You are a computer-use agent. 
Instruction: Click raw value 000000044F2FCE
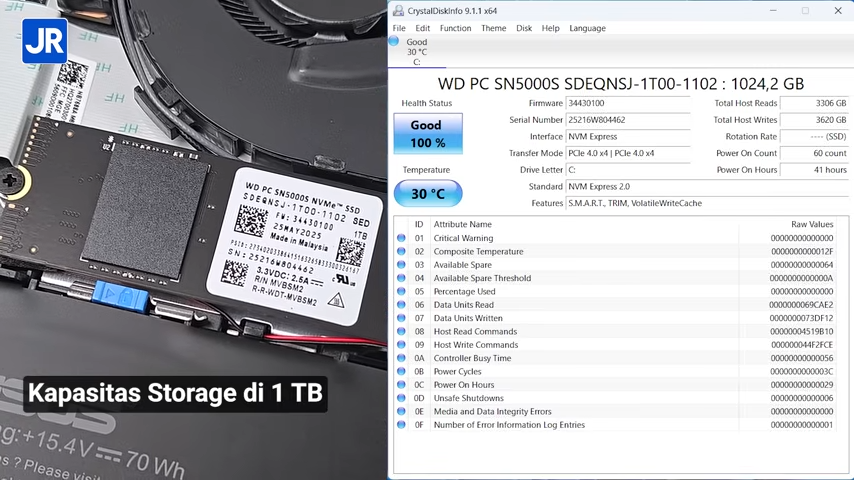pos(802,345)
